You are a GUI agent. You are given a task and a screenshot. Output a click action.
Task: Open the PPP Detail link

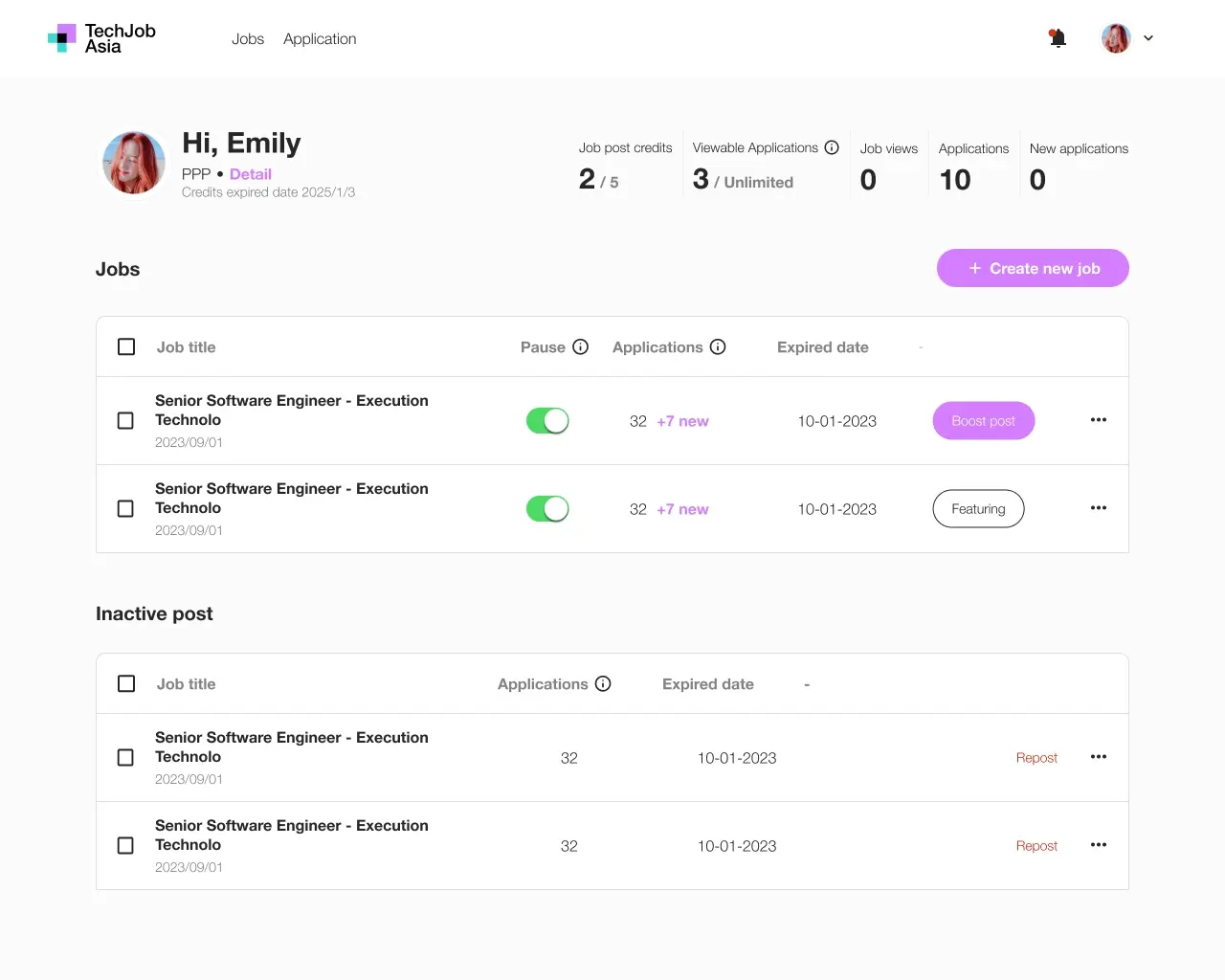(251, 174)
